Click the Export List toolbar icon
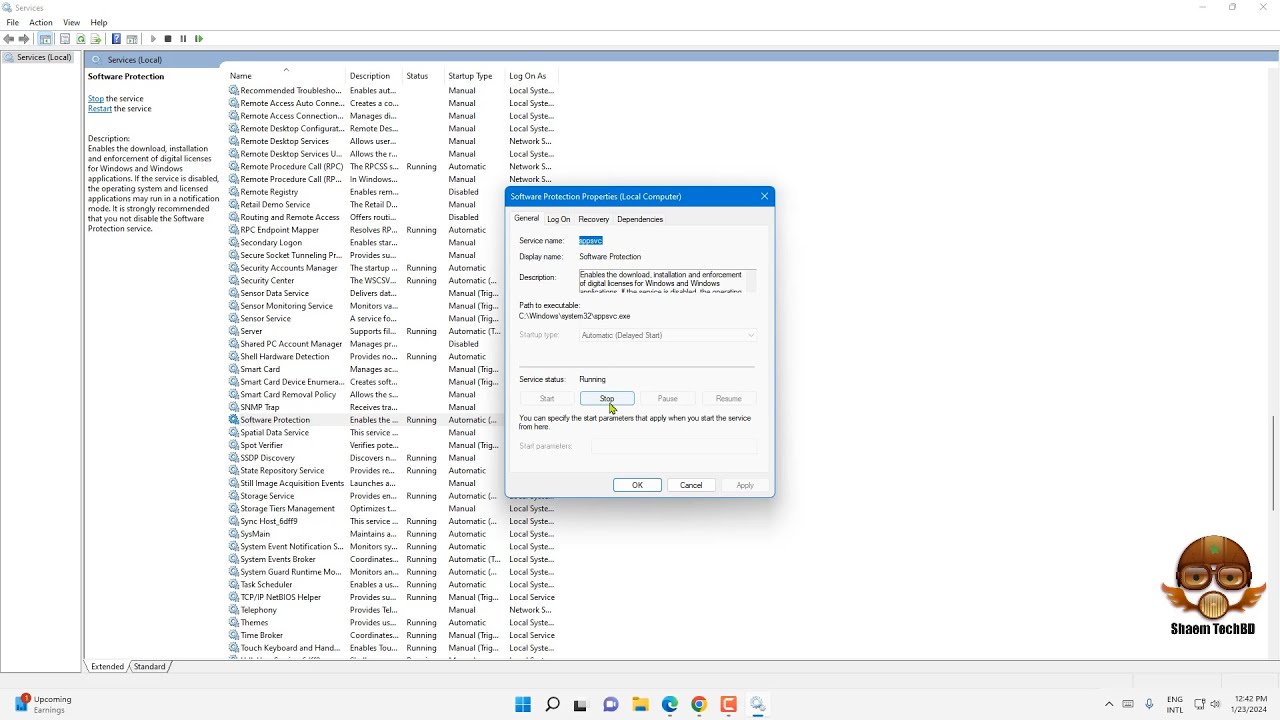This screenshot has width=1280, height=720. [x=96, y=39]
